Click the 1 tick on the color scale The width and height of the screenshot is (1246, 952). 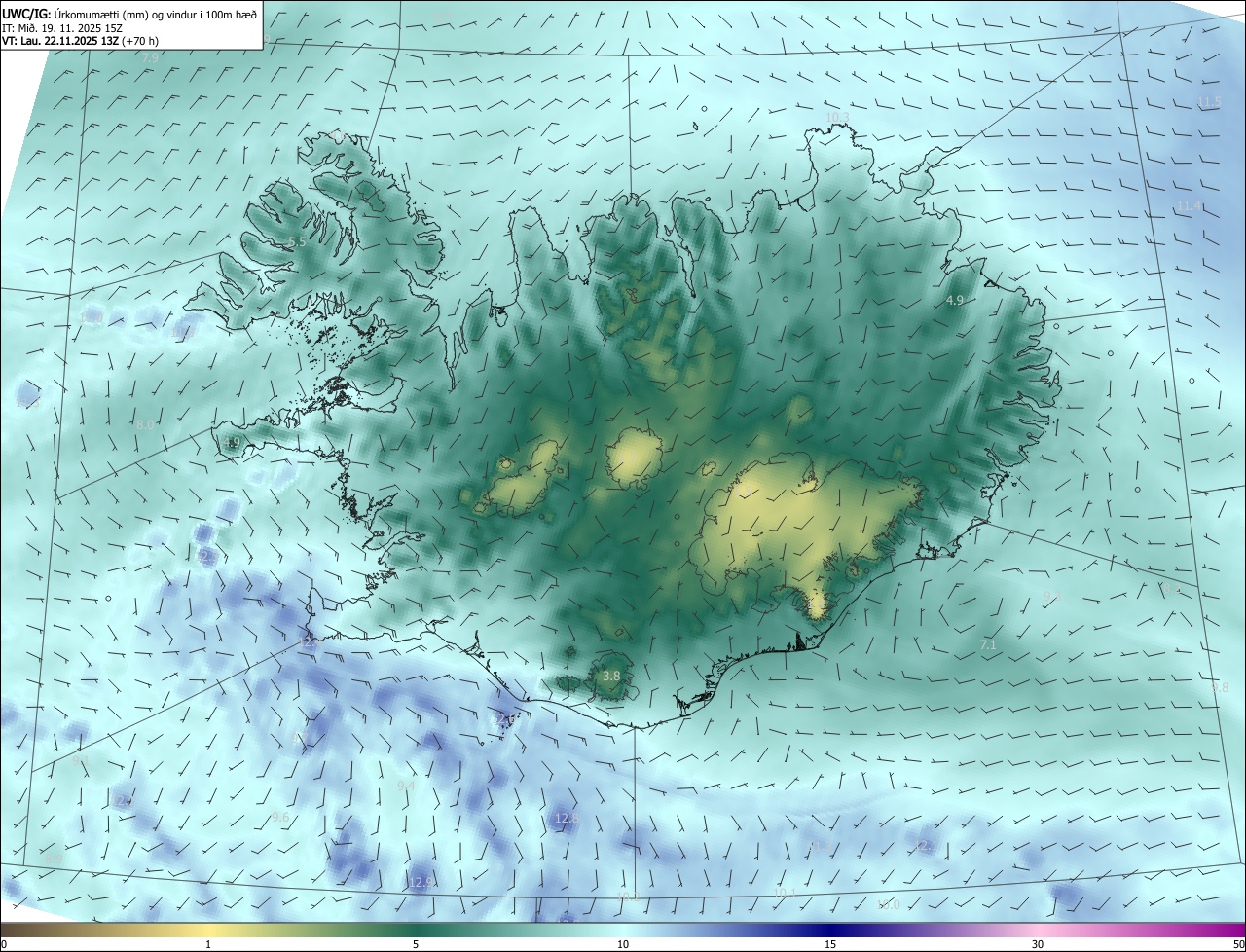pos(208,945)
